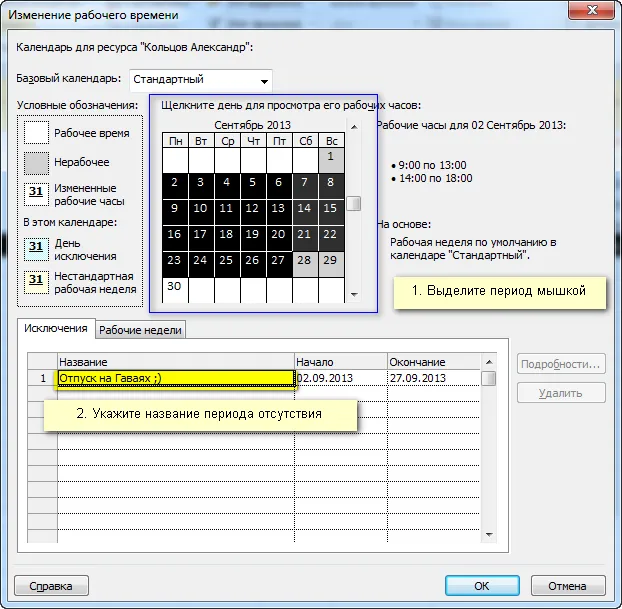Screen dimensions: 622x609
Task: Select the 'Исключения' tab
Action: click(x=56, y=329)
